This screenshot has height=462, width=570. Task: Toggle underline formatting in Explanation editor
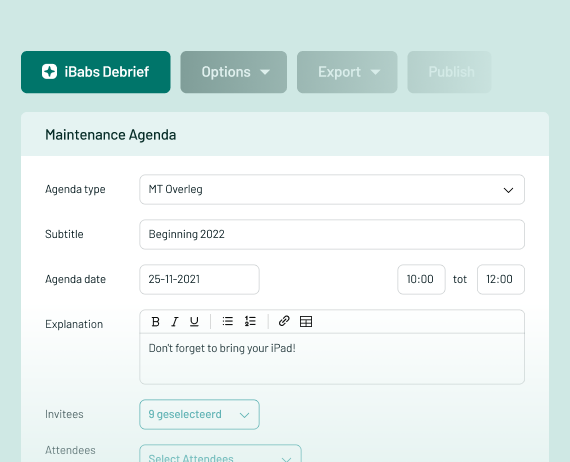click(x=194, y=322)
